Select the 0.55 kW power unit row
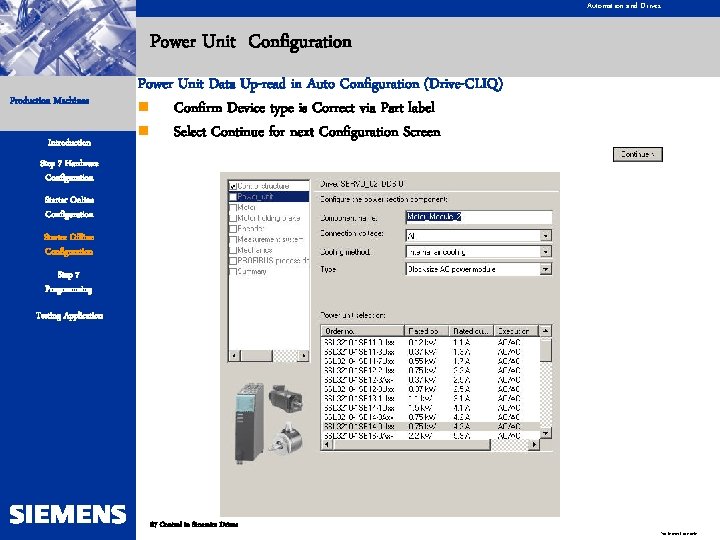 pos(430,361)
